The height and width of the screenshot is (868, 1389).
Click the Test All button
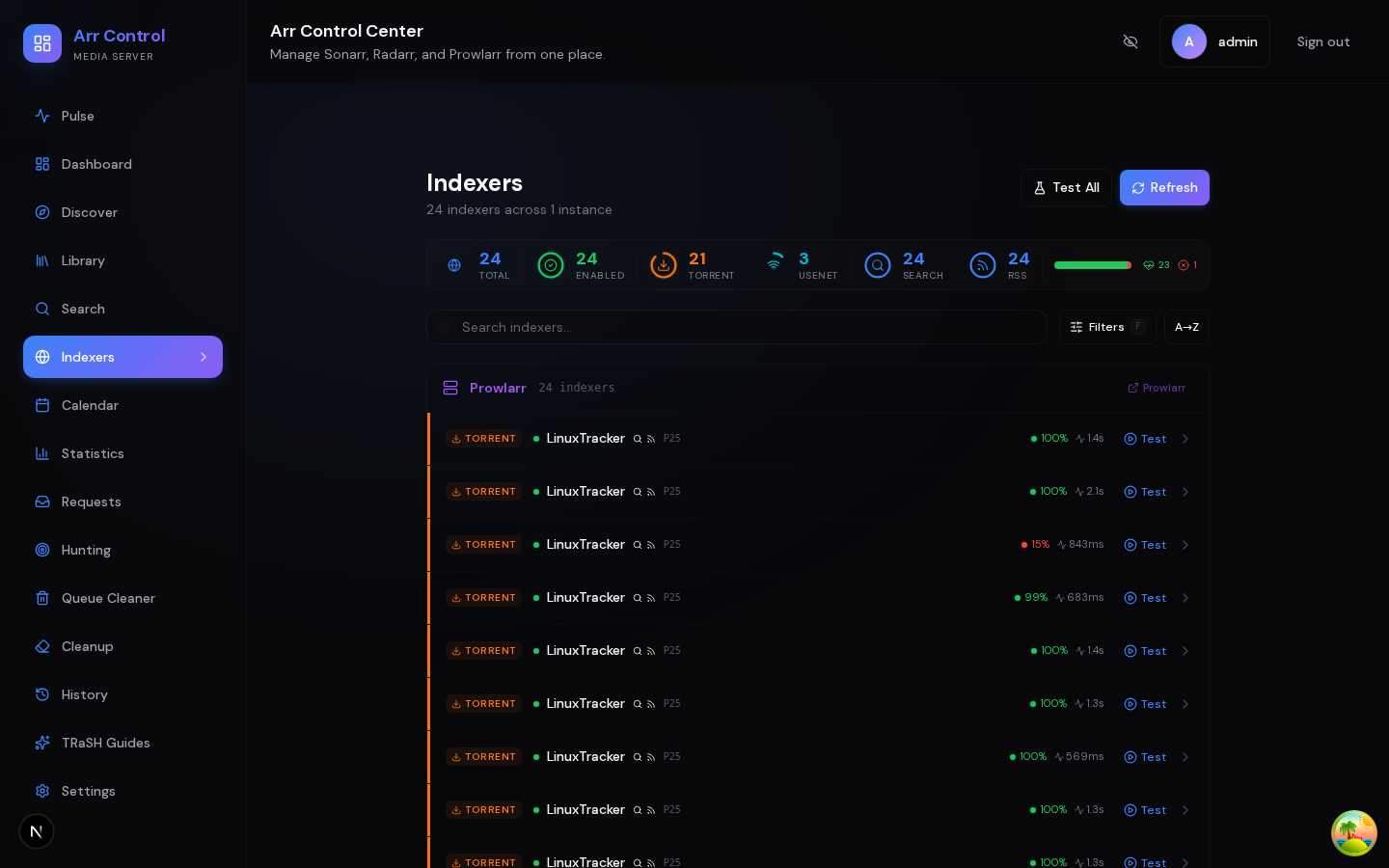point(1066,188)
